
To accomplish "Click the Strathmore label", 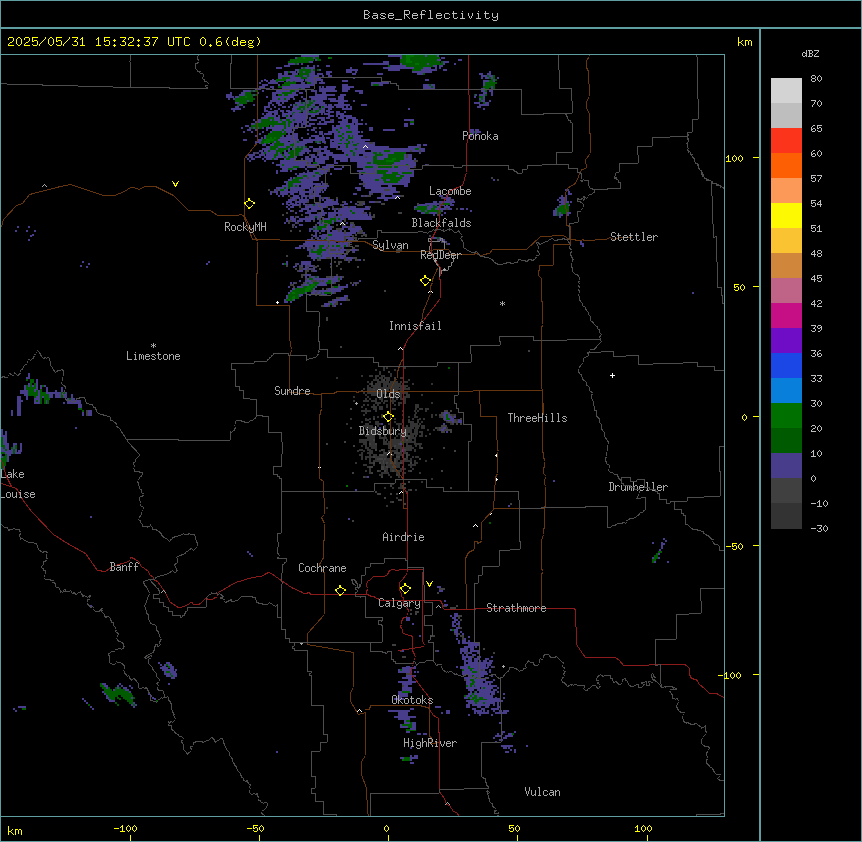I will point(516,608).
